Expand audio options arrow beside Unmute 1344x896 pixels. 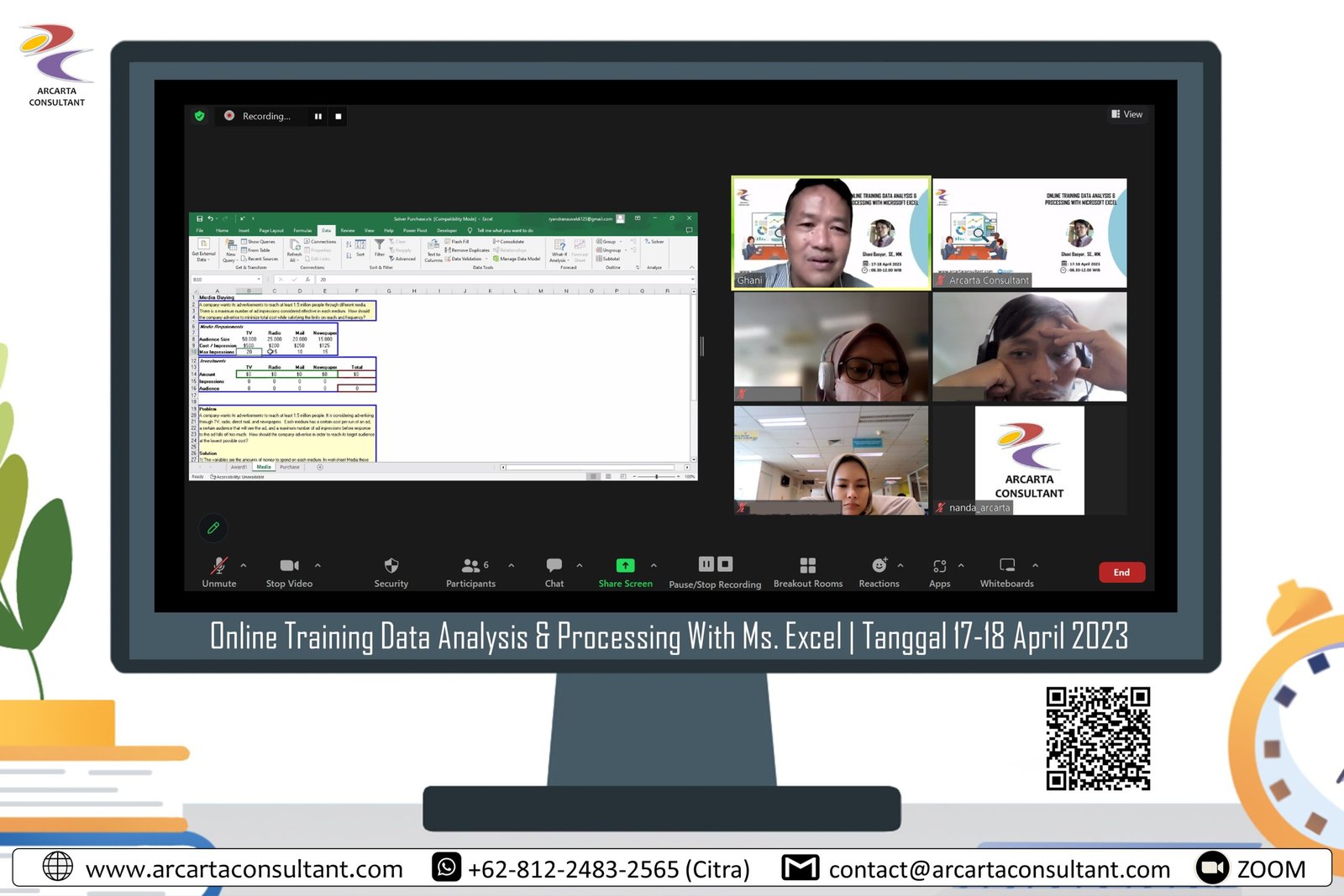pyautogui.click(x=244, y=565)
